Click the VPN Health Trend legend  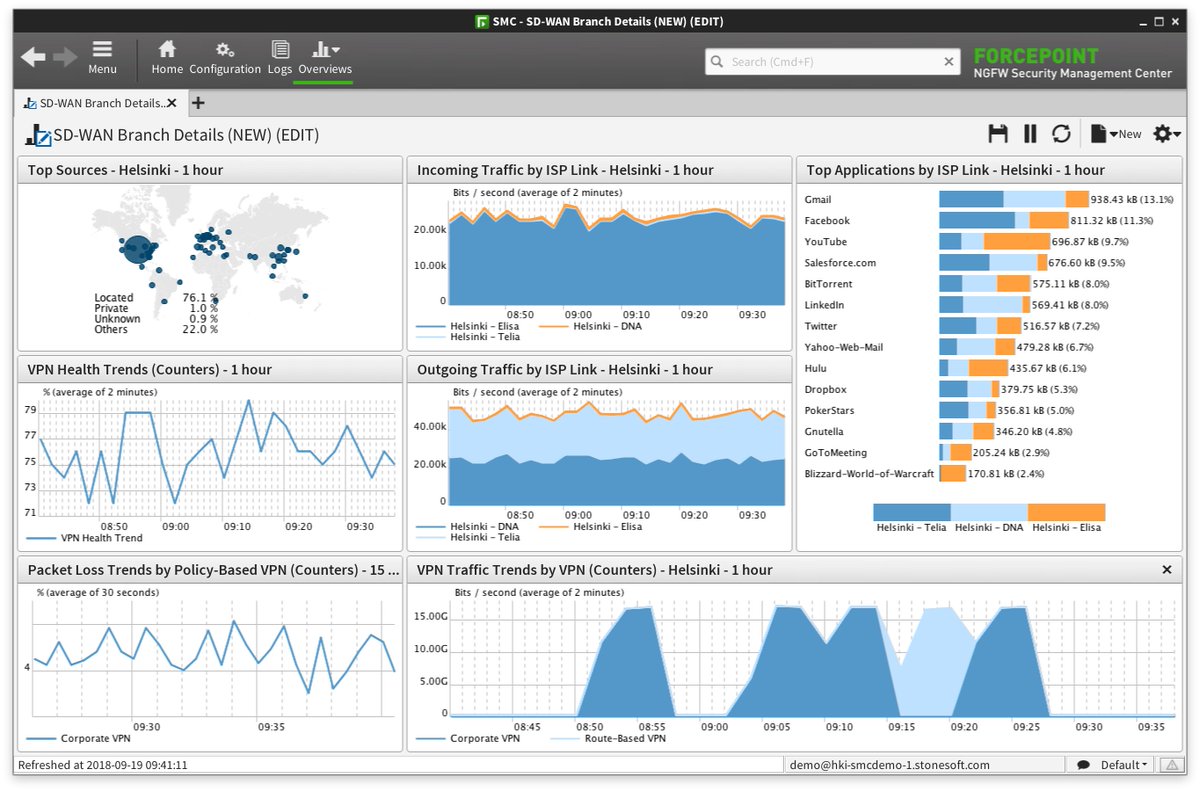[84, 538]
